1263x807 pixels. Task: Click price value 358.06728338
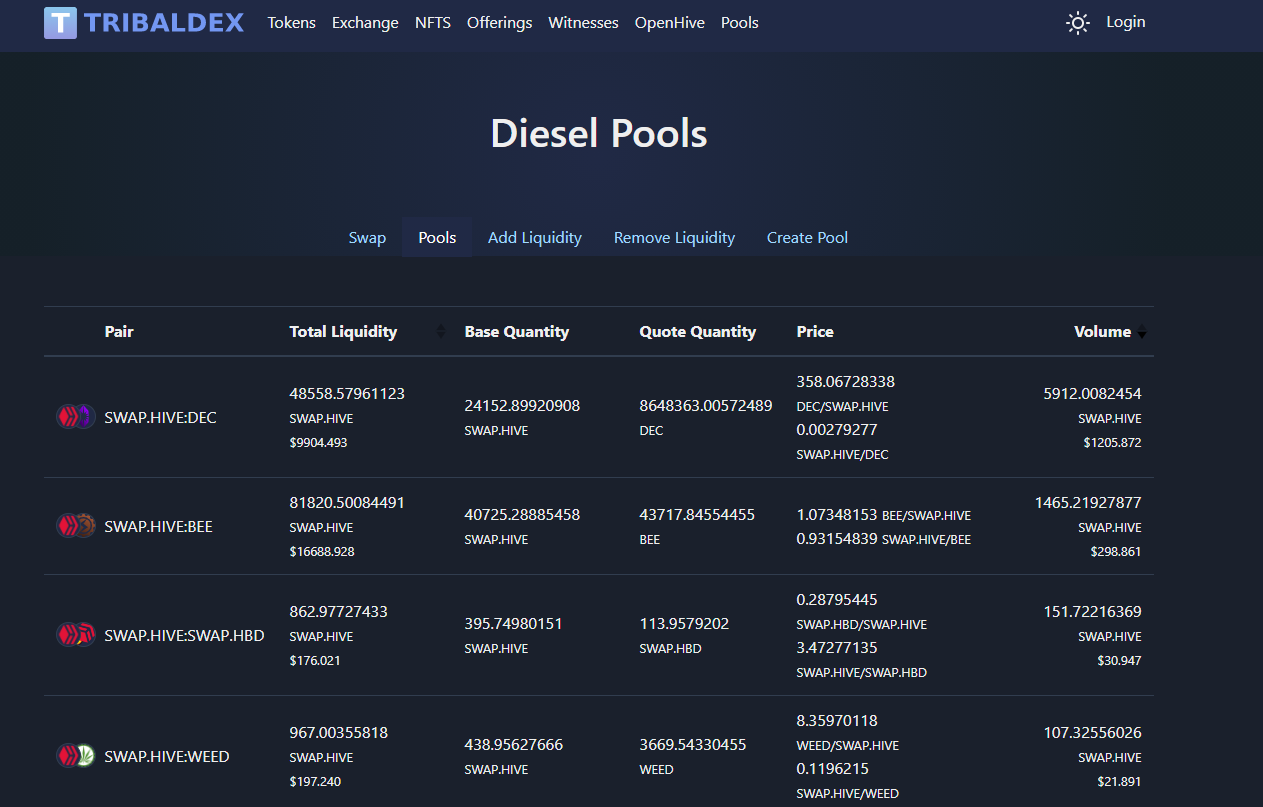(846, 382)
